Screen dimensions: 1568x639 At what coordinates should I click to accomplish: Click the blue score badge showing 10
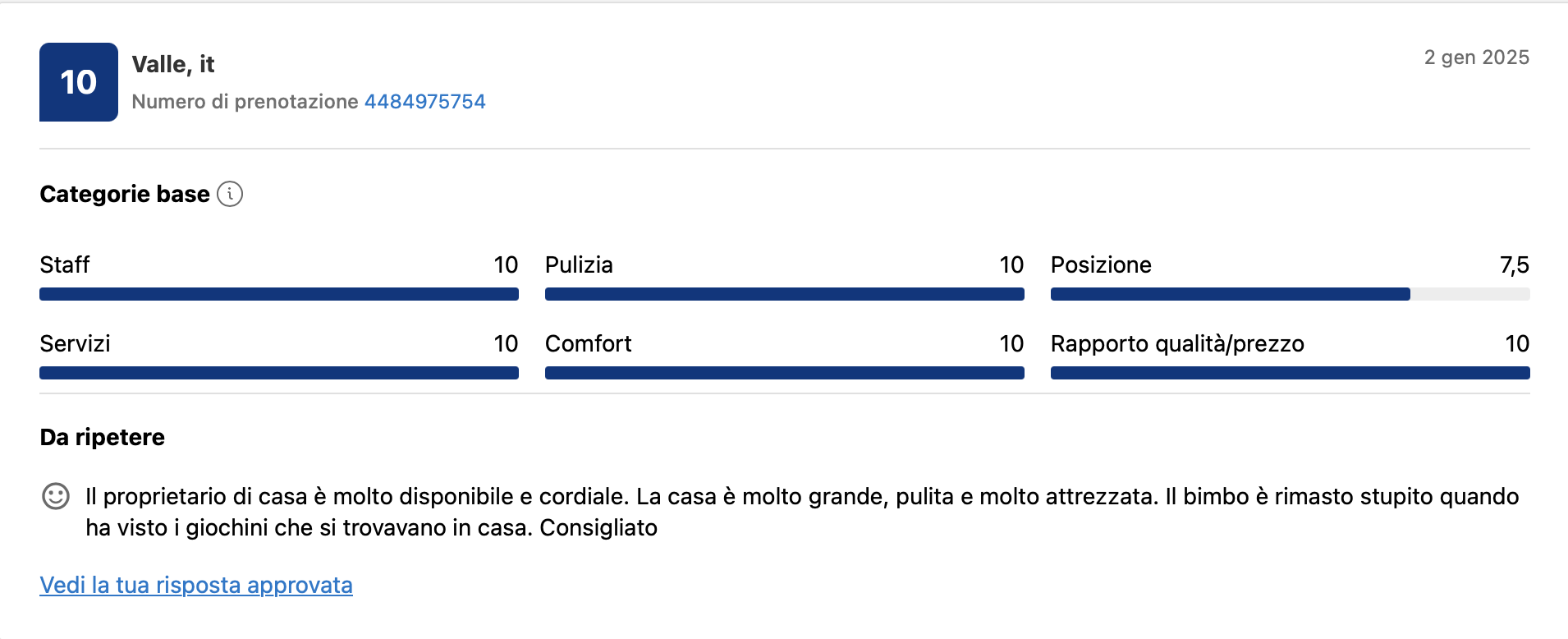coord(78,81)
